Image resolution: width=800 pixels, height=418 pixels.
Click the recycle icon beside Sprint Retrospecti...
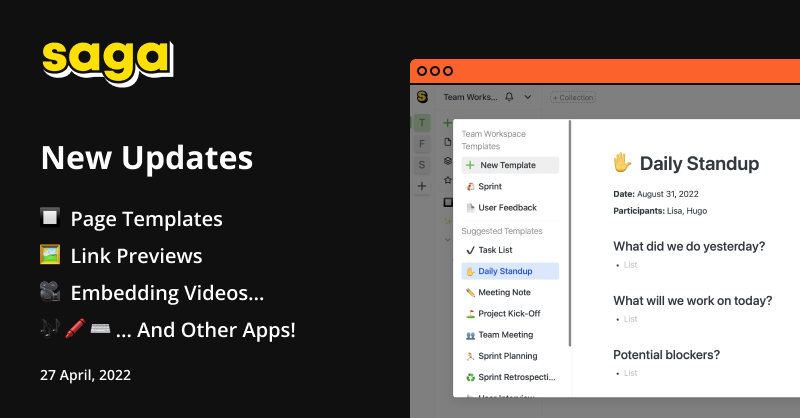[470, 378]
